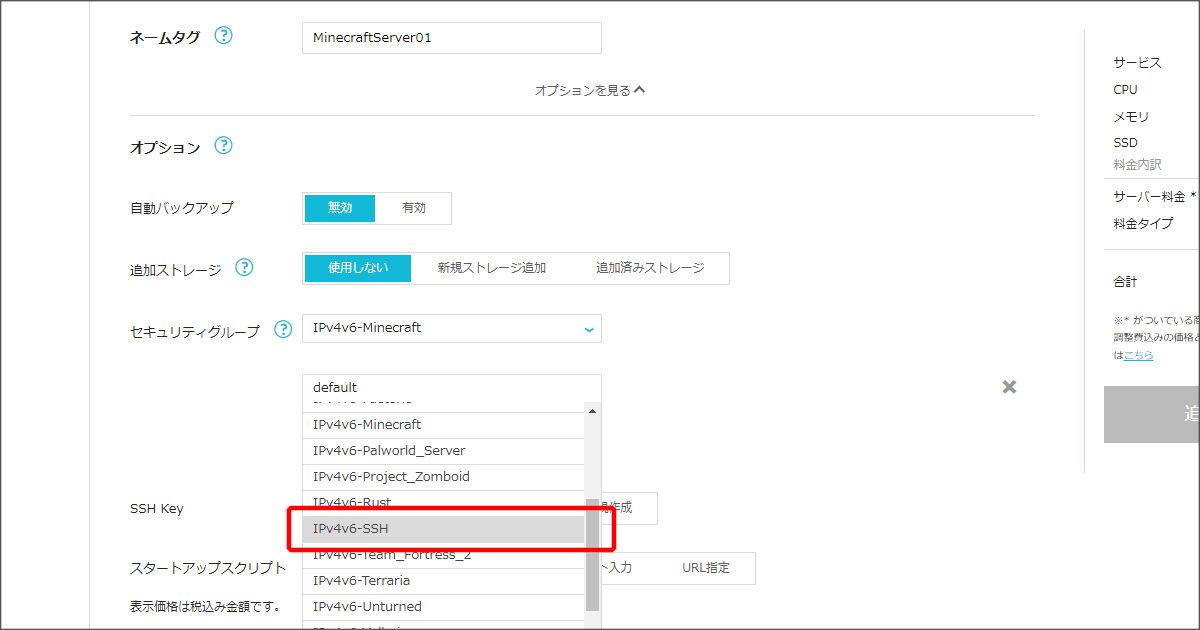The width and height of the screenshot is (1200, 630).
Task: Choose 新規ストレージ追加 option
Action: 492,268
